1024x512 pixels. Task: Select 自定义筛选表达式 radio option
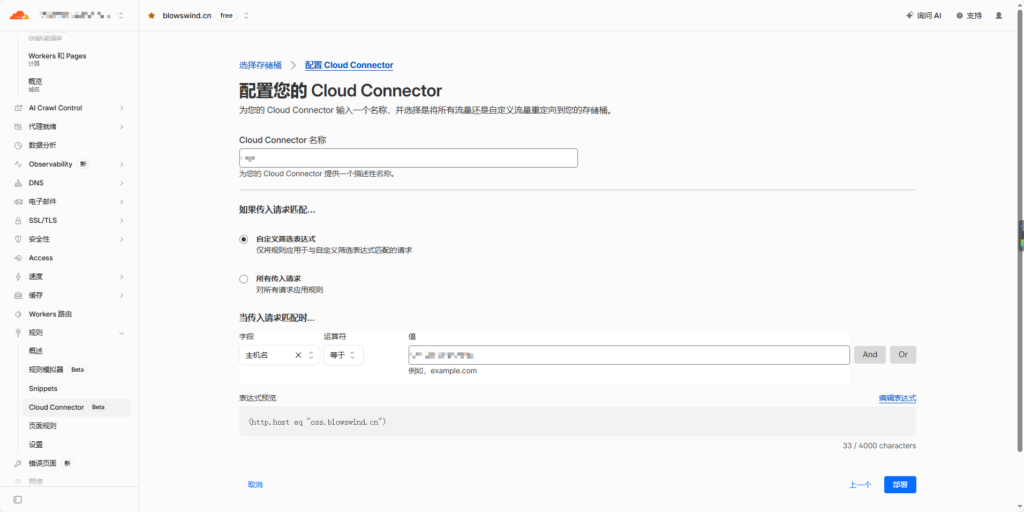[244, 240]
